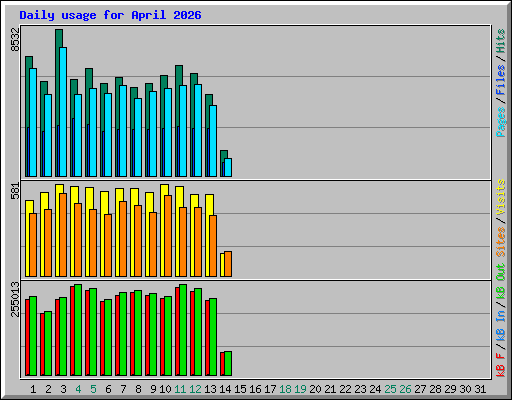Click the yellow visits bar for day 10

click(x=164, y=190)
